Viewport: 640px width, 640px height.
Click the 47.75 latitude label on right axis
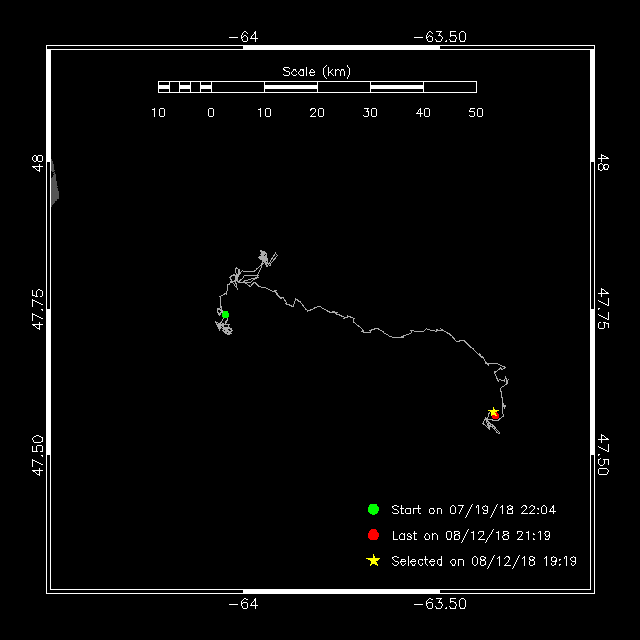603,310
